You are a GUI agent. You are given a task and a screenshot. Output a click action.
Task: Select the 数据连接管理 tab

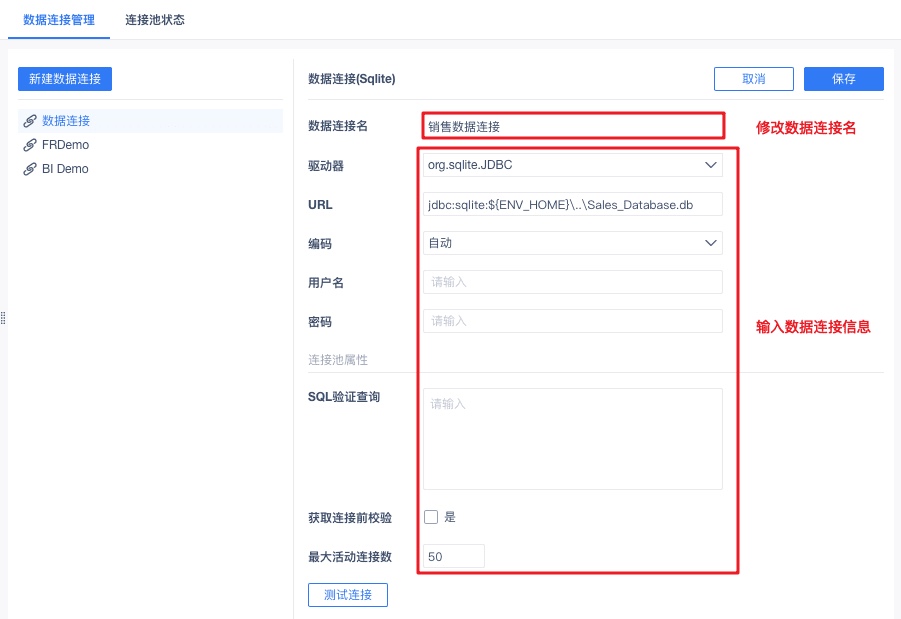tap(59, 20)
